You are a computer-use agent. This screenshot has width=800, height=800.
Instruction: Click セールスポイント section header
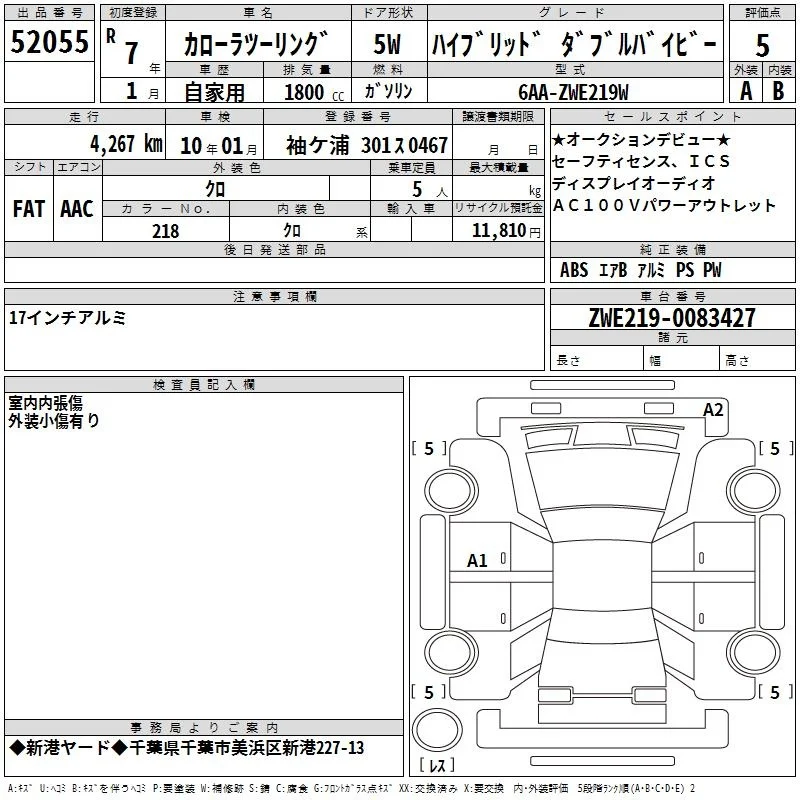(x=672, y=116)
